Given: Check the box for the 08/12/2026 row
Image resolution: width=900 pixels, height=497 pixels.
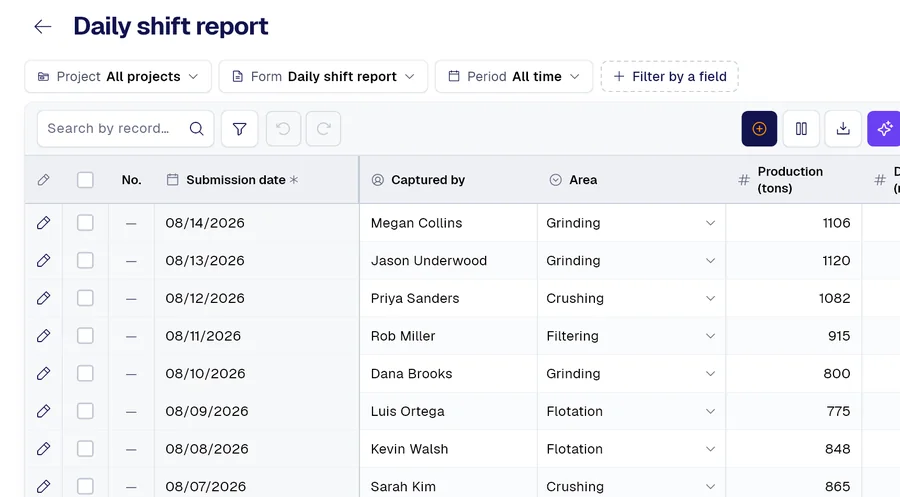Looking at the screenshot, I should pyautogui.click(x=85, y=298).
